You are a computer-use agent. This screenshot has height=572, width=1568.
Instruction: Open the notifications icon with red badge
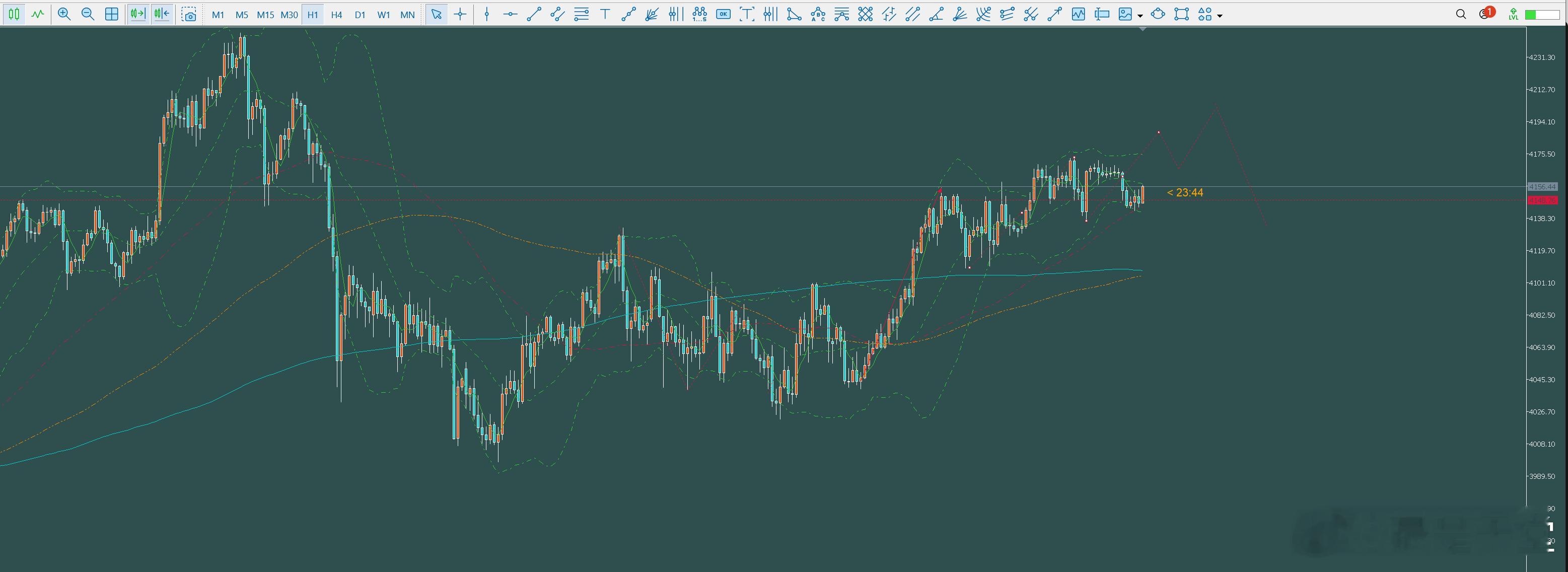(1486, 14)
